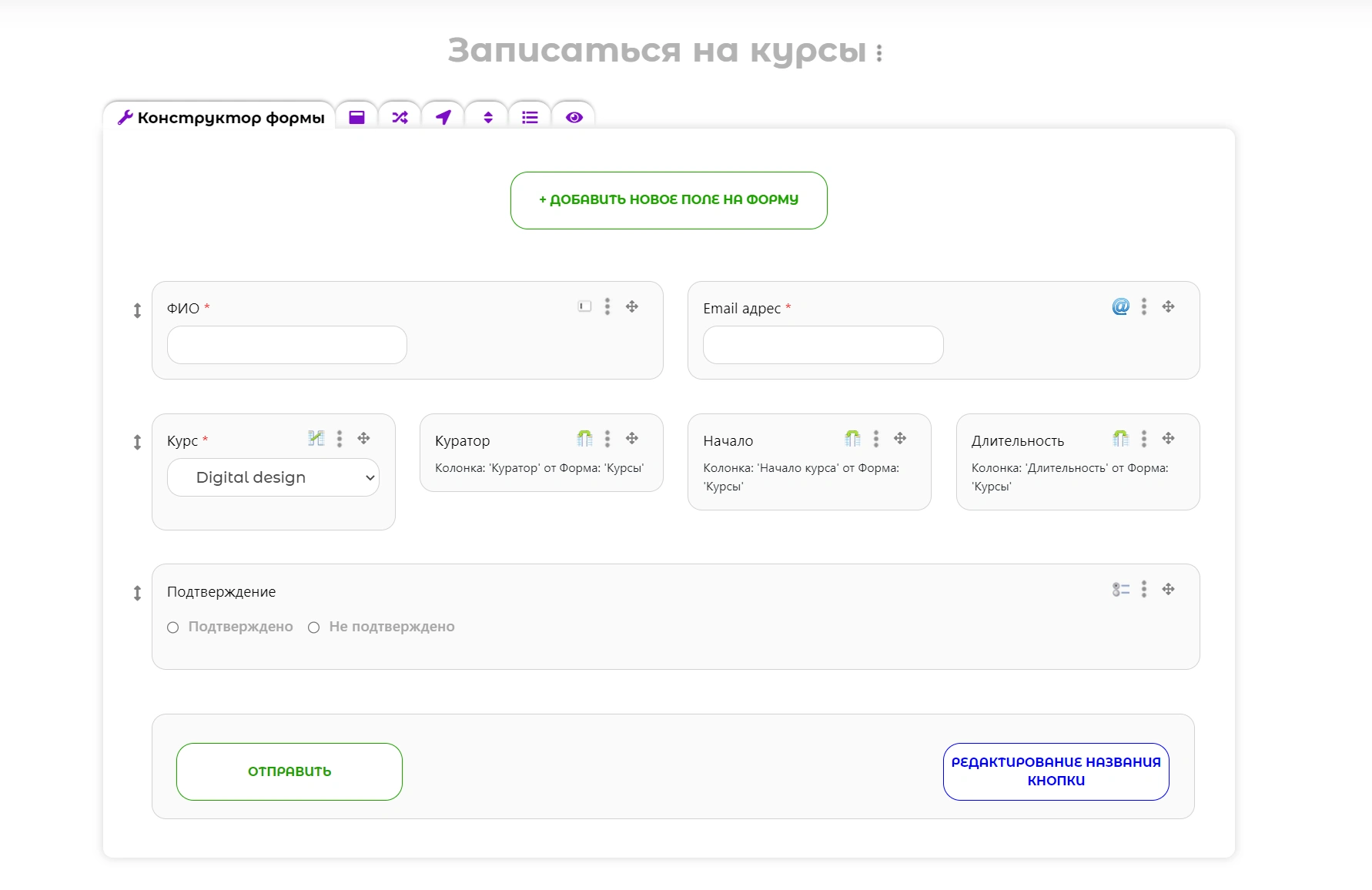Click the move handle of Куратор field
This screenshot has width=1372, height=890.
tap(632, 438)
